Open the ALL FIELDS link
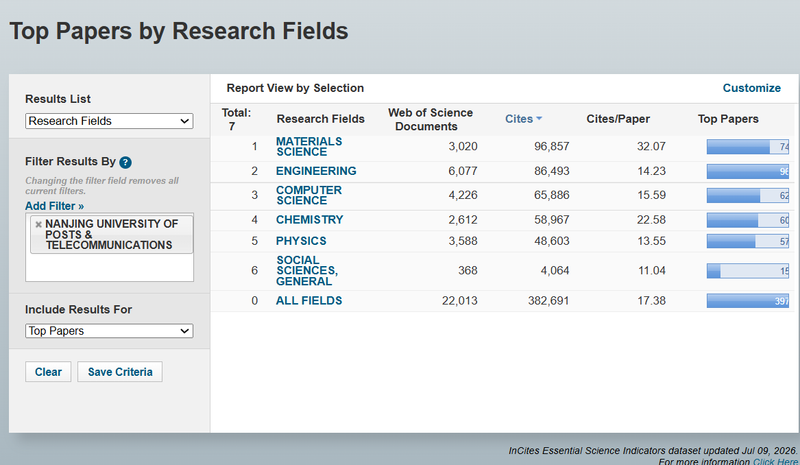 point(309,301)
